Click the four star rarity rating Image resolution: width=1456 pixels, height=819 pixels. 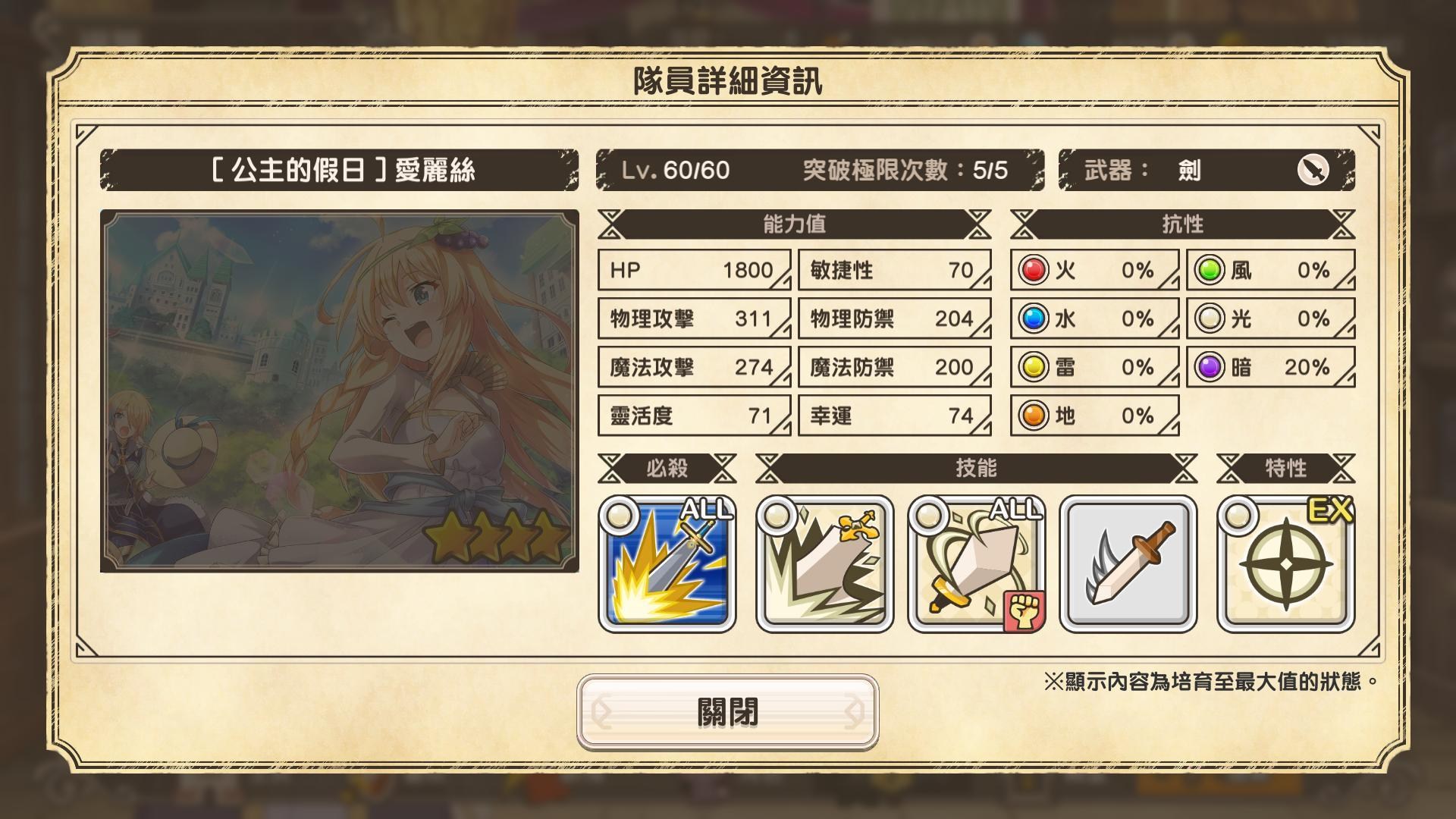click(x=497, y=538)
